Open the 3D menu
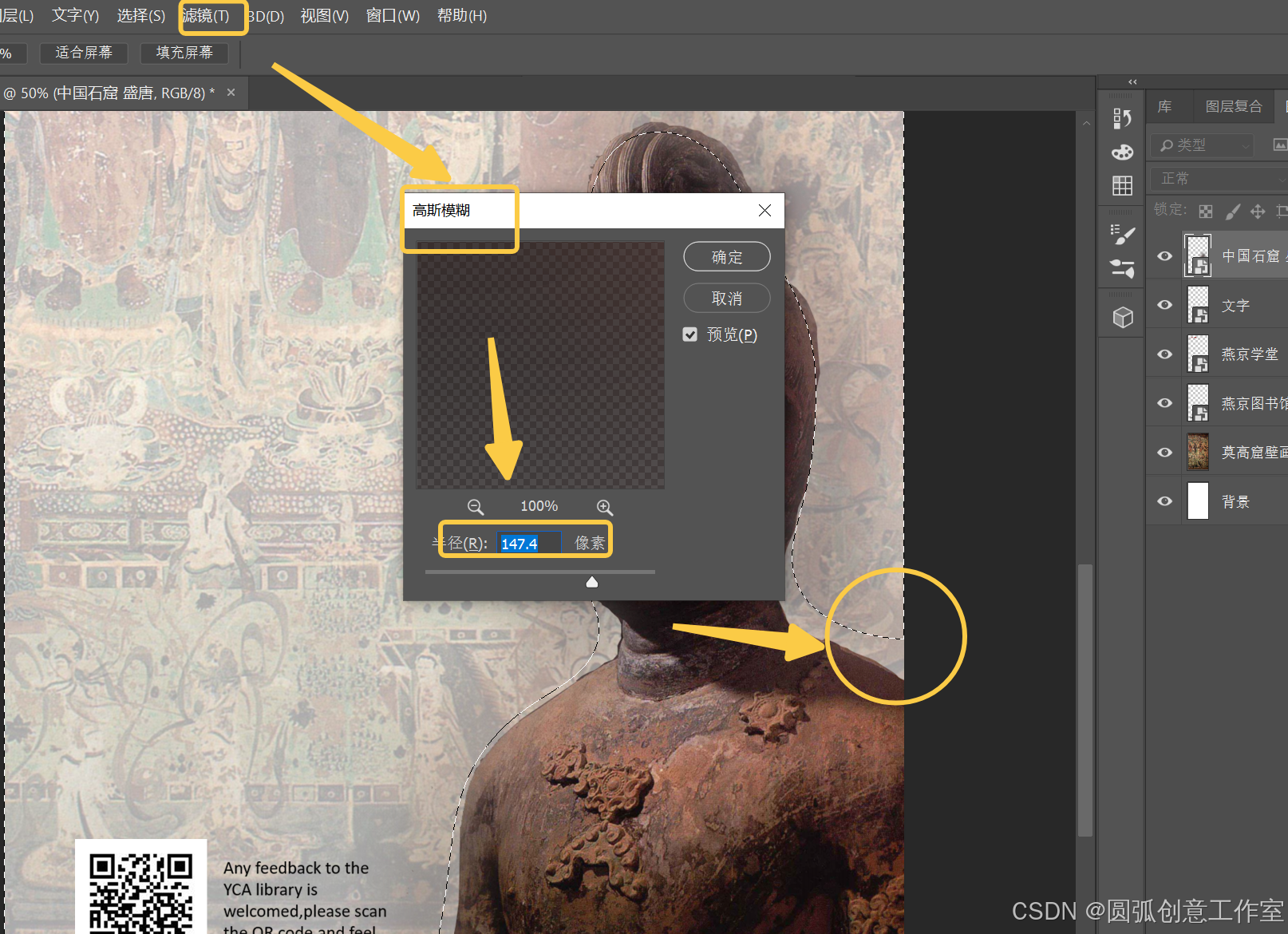The height and width of the screenshot is (934, 1288). pos(266,16)
